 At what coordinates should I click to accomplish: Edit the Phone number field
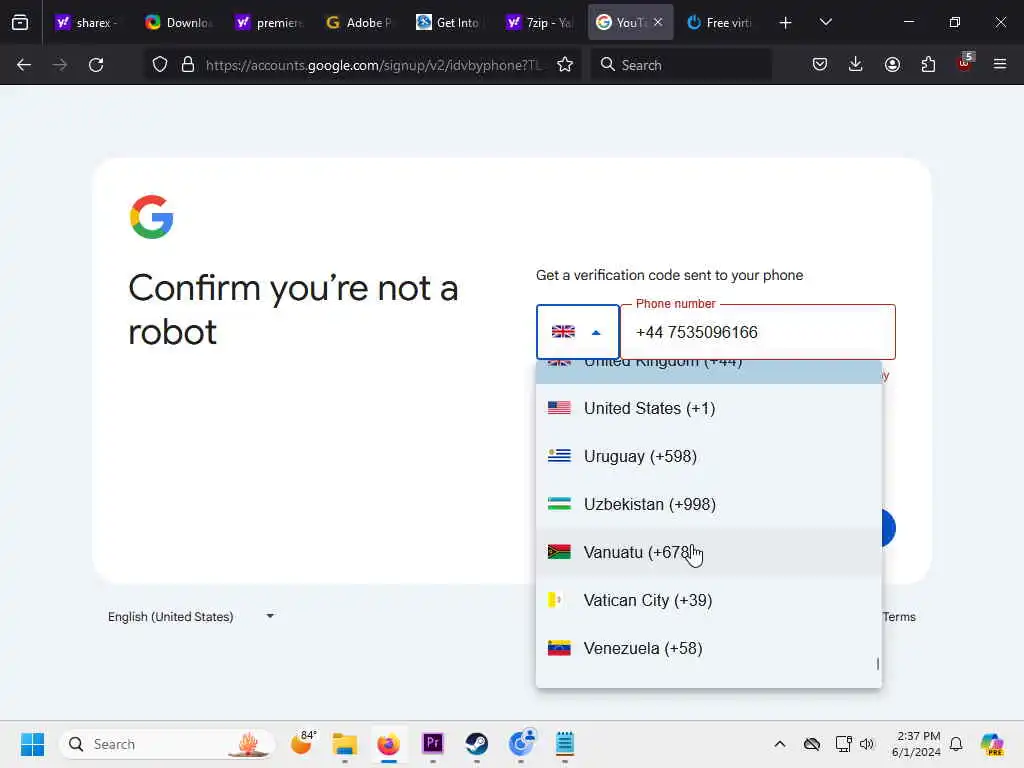point(758,332)
